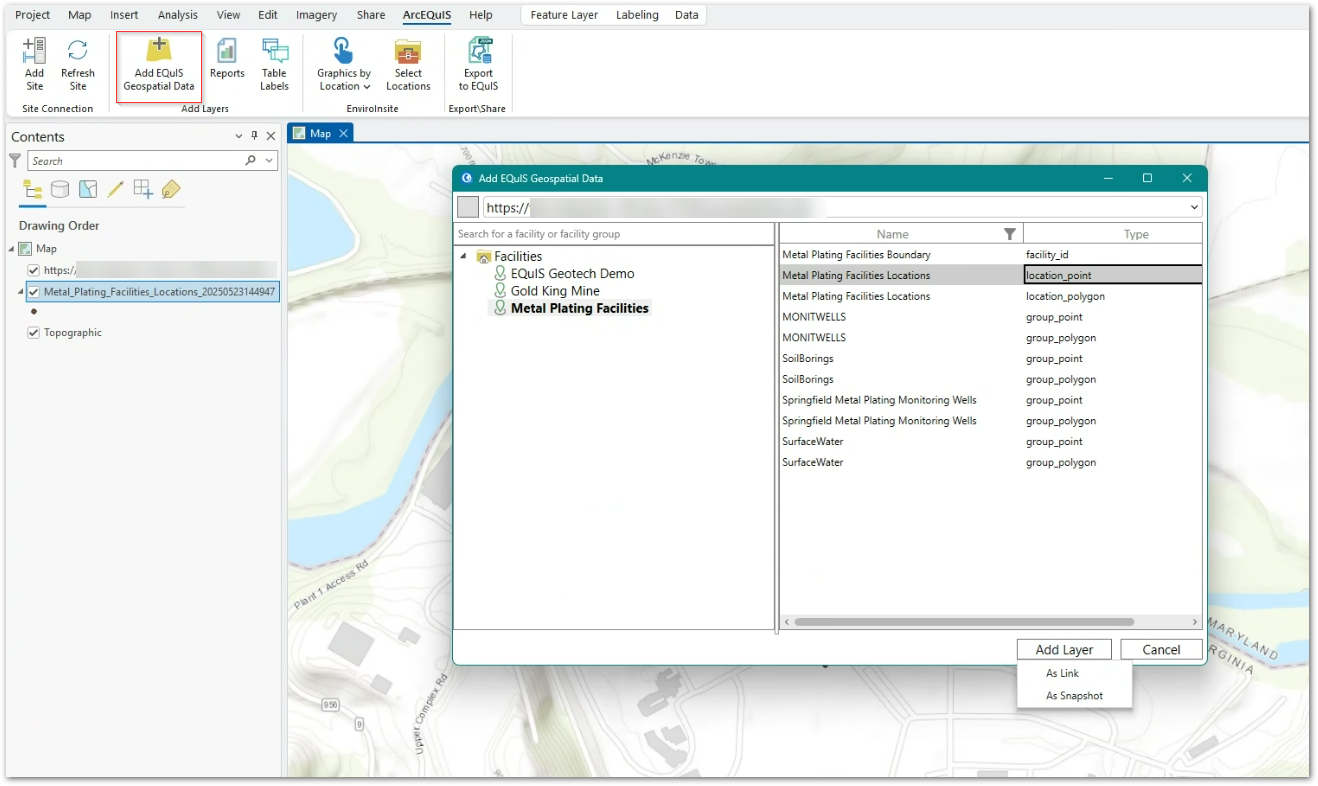This screenshot has width=1318, height=786.
Task: Click the gray swatch beside URL field
Action: click(468, 207)
